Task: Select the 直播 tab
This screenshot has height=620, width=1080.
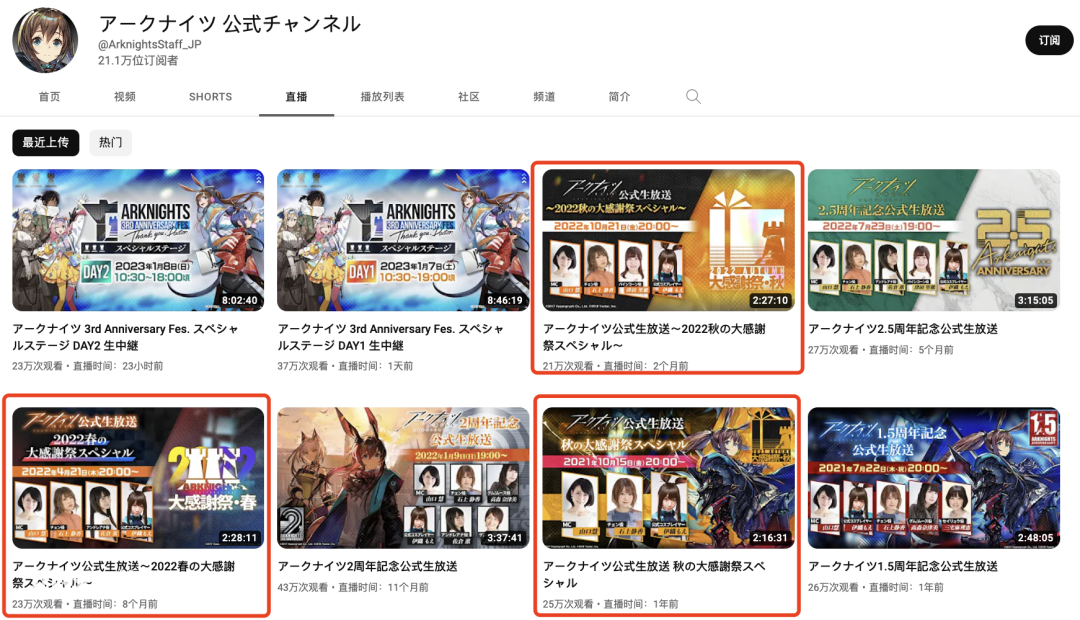Action: click(x=296, y=97)
